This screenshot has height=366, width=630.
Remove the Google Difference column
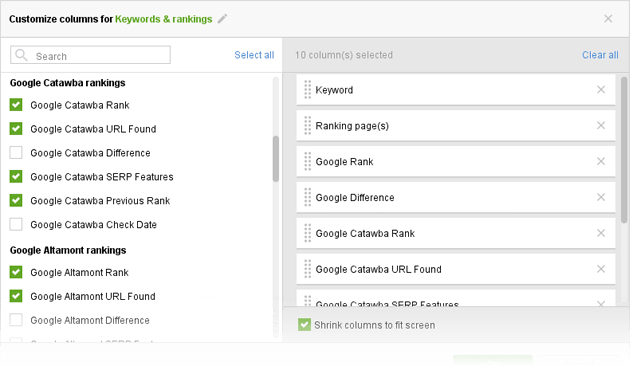tap(601, 197)
